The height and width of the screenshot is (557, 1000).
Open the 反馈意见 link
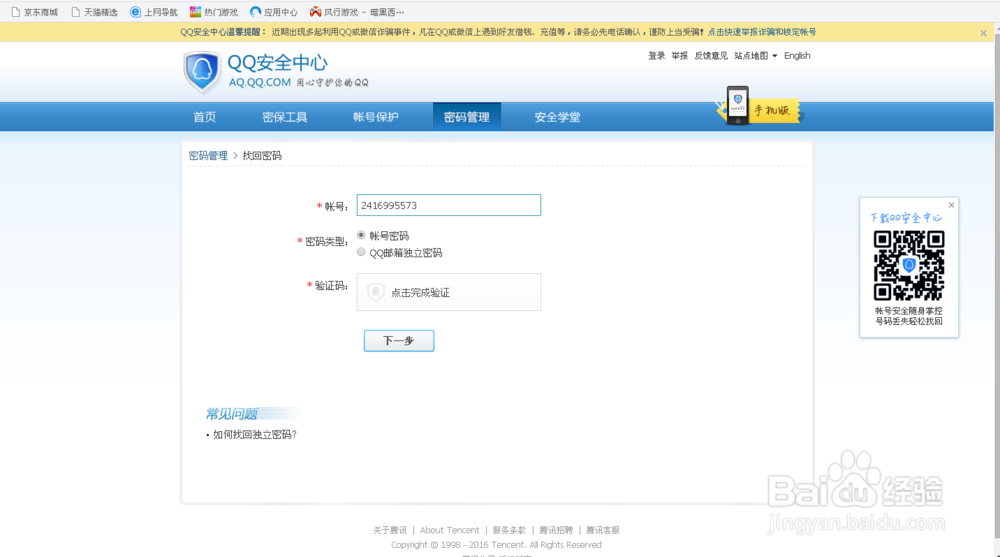(710, 56)
